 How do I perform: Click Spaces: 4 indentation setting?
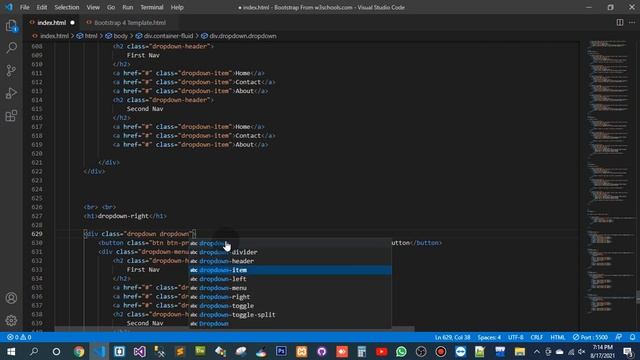(x=489, y=337)
